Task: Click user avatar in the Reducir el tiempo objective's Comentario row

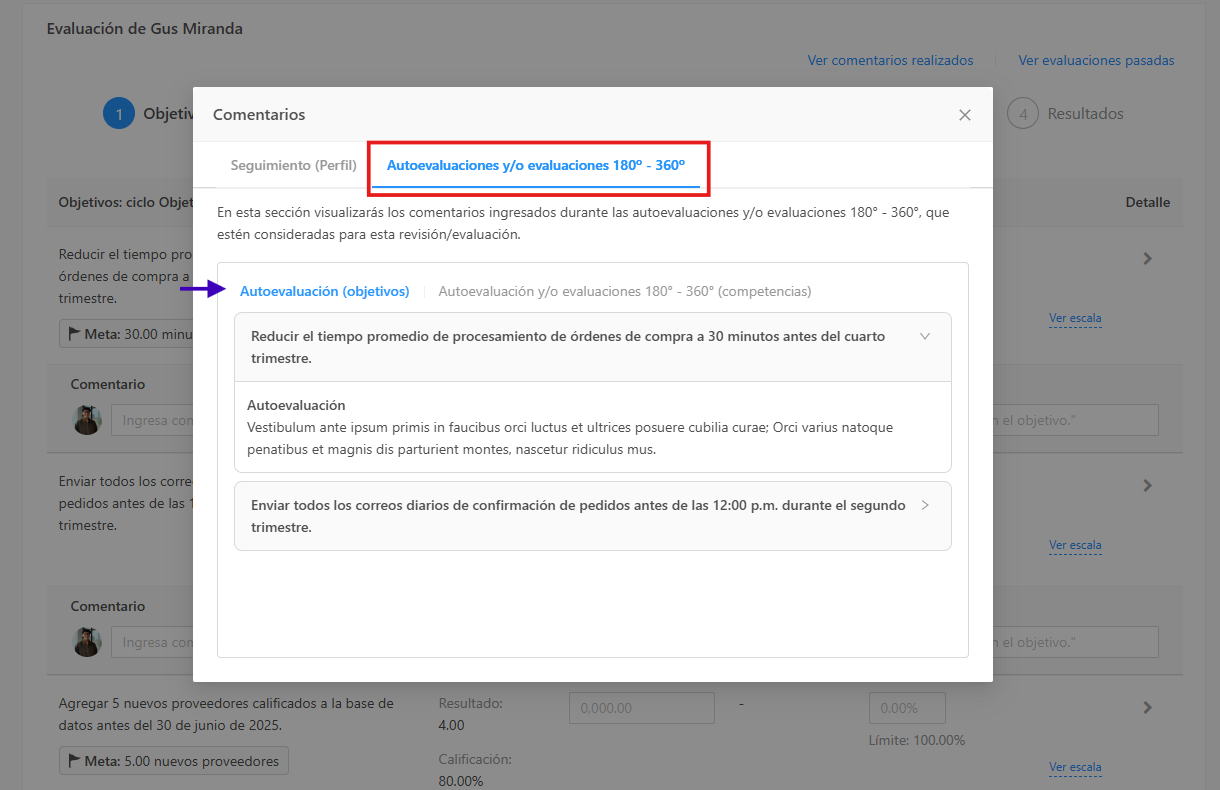Action: click(x=87, y=420)
